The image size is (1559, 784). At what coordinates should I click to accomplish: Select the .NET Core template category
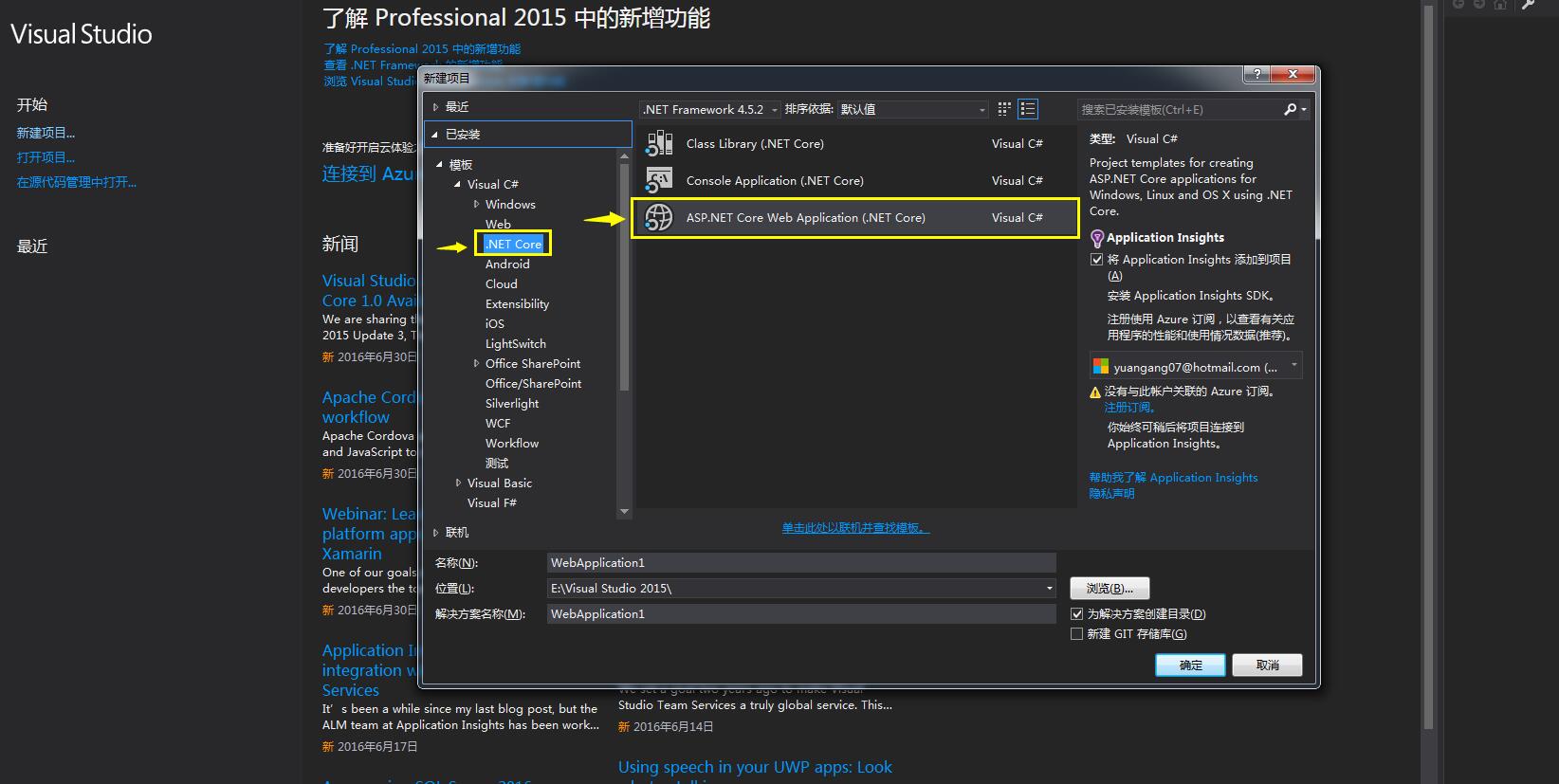point(513,245)
